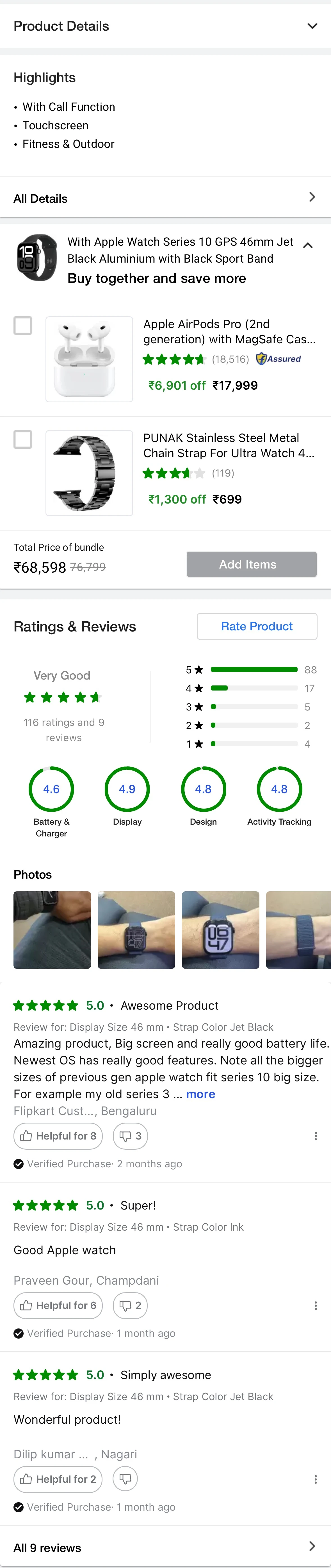This screenshot has height=1568, width=331.
Task: Click thumbs-down icon with 2 count
Action: pyautogui.click(x=125, y=1305)
